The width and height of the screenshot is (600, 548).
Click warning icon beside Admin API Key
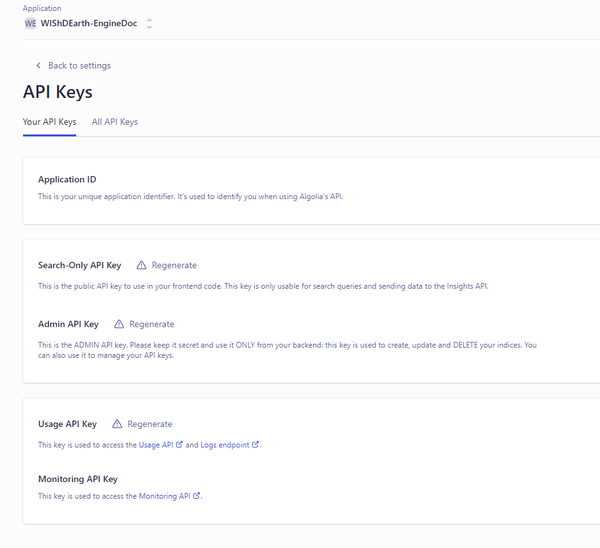point(119,324)
